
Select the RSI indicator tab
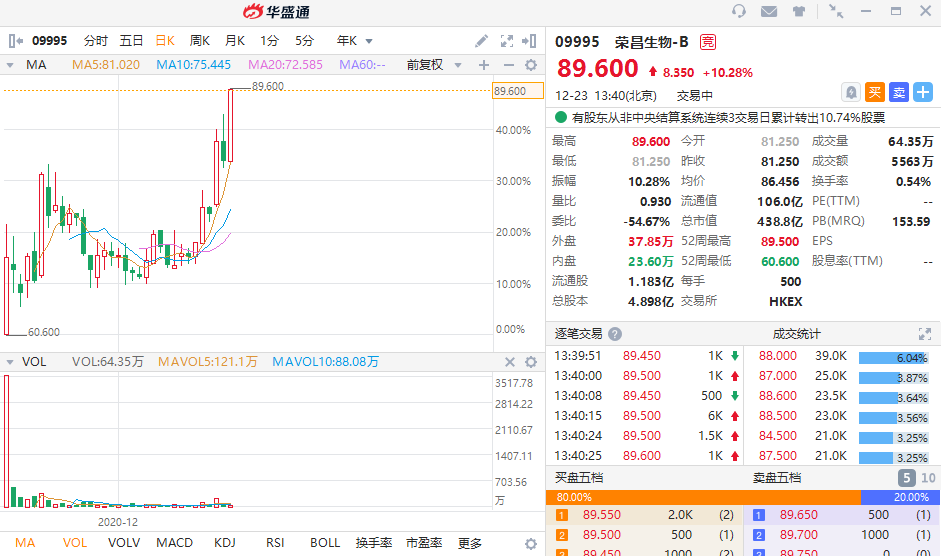click(275, 543)
